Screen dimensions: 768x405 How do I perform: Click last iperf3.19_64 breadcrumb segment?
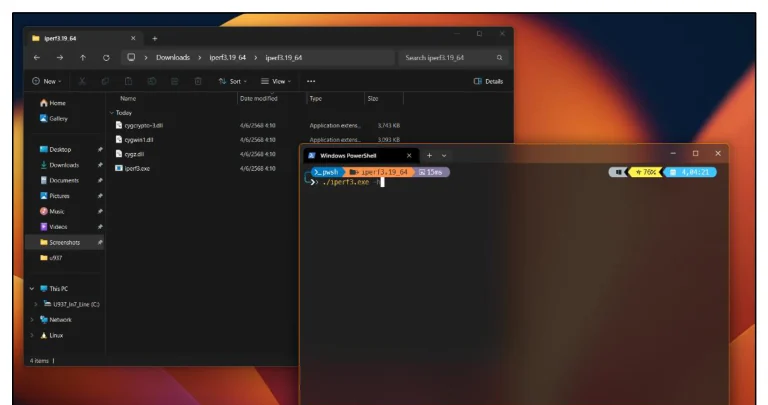click(284, 58)
